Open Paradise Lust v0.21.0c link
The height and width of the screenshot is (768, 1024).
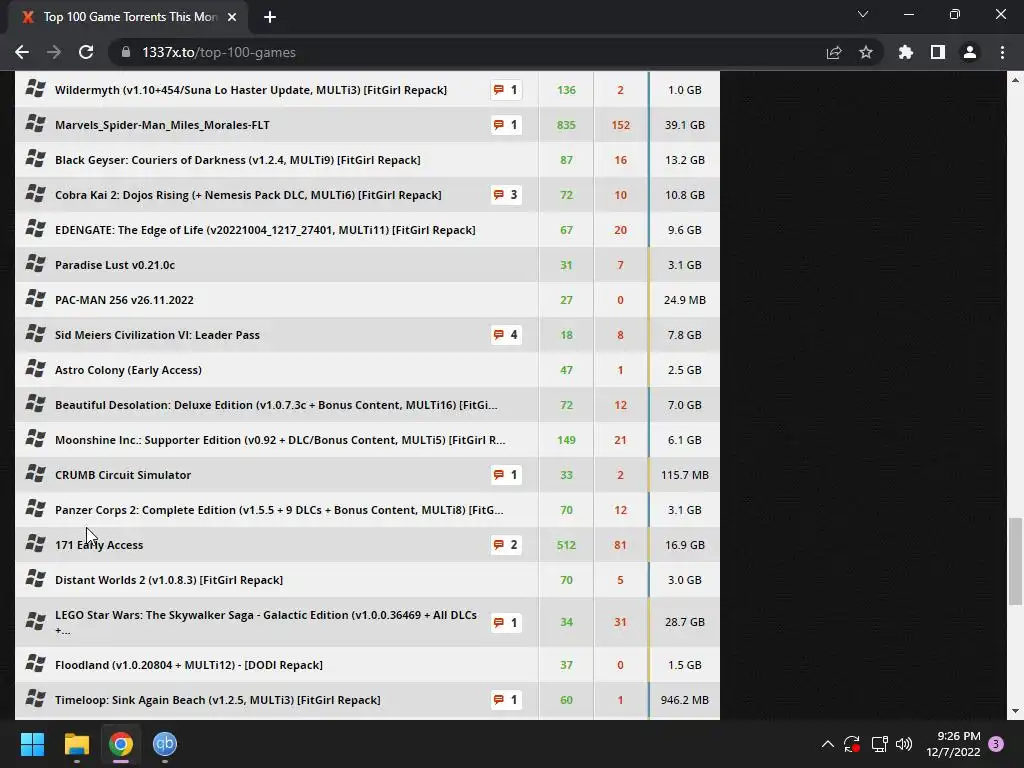(x=115, y=265)
